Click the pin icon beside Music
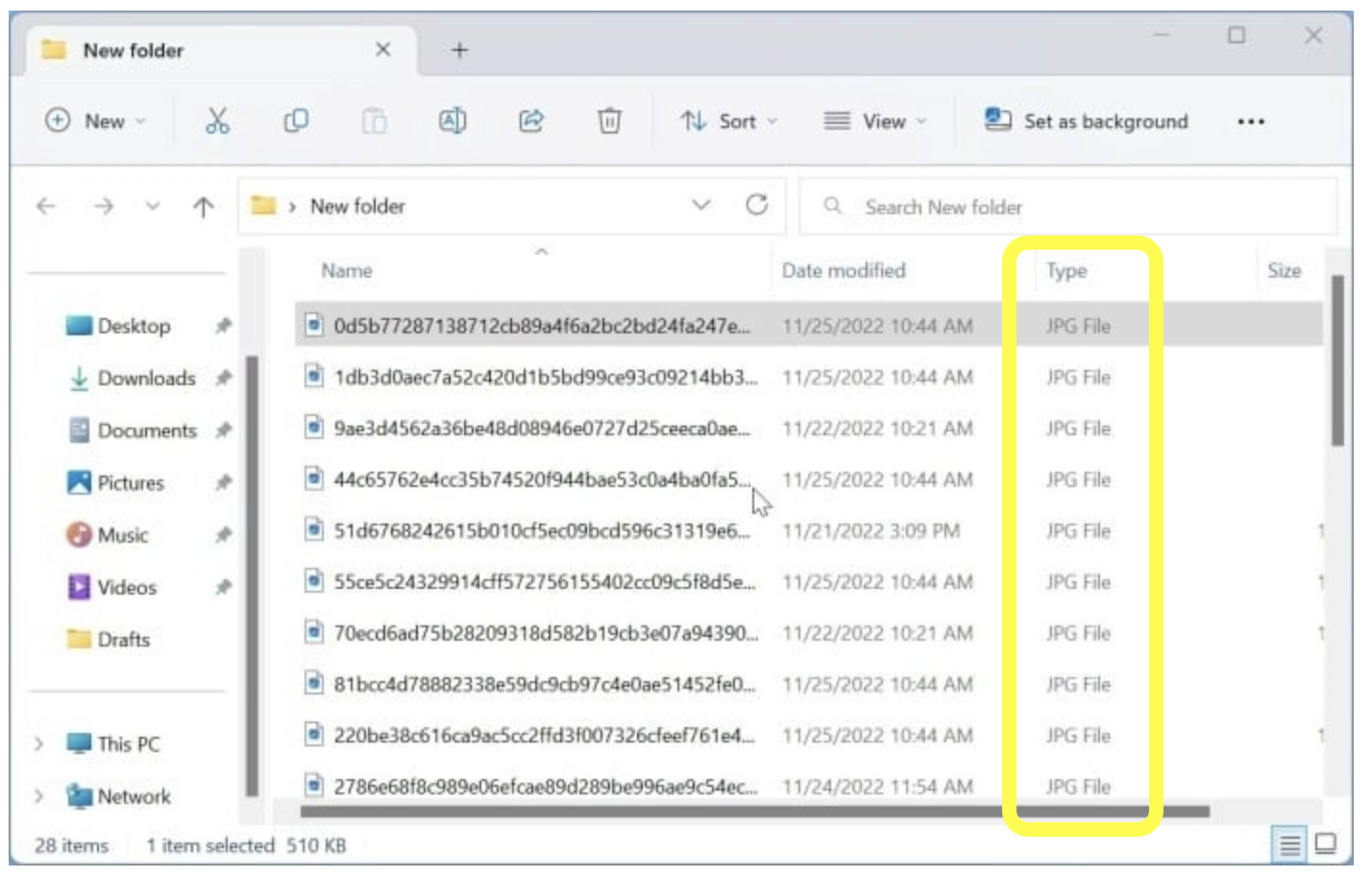Viewport: 1372px width, 878px height. coord(223,534)
